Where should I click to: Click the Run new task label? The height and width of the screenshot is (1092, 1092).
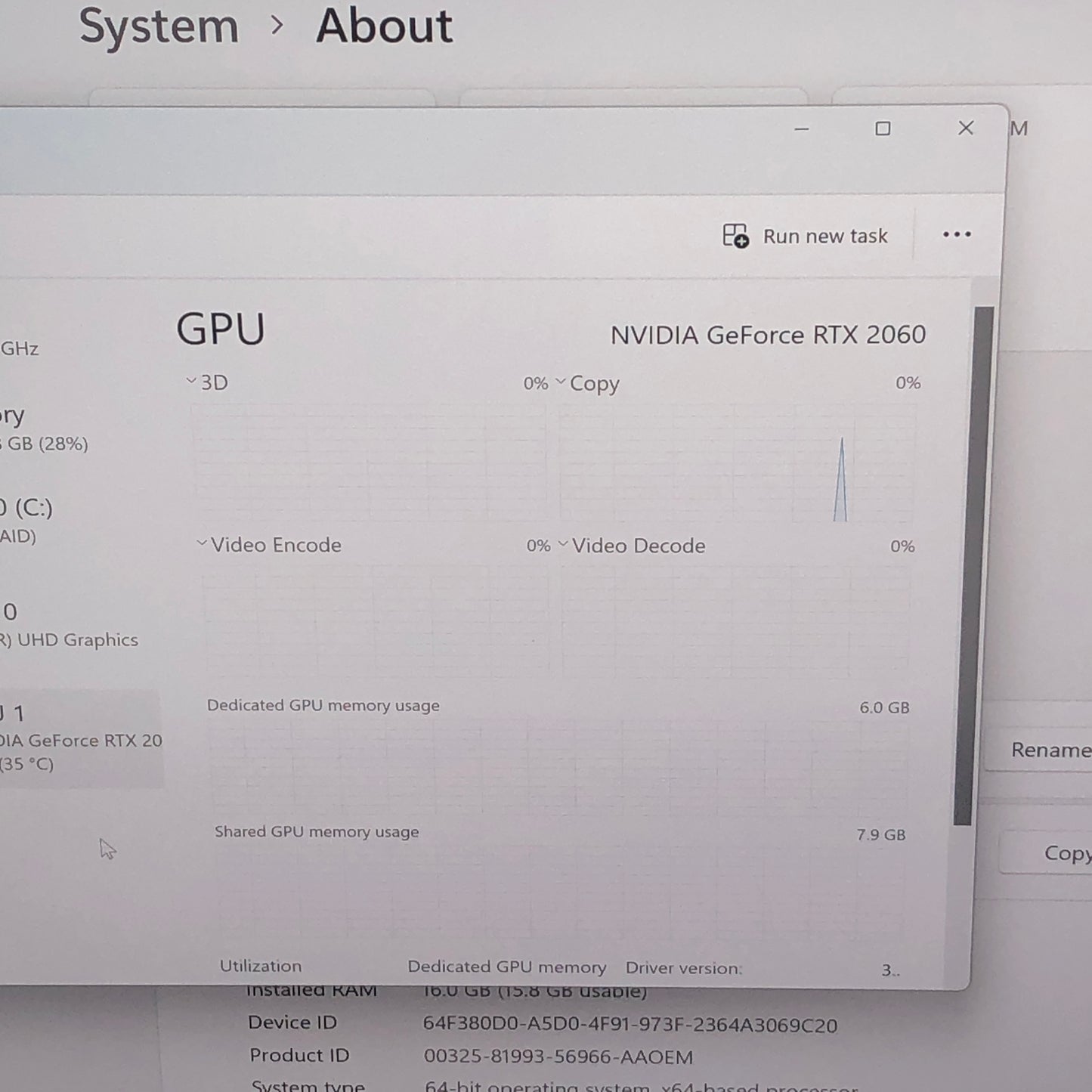tap(825, 237)
